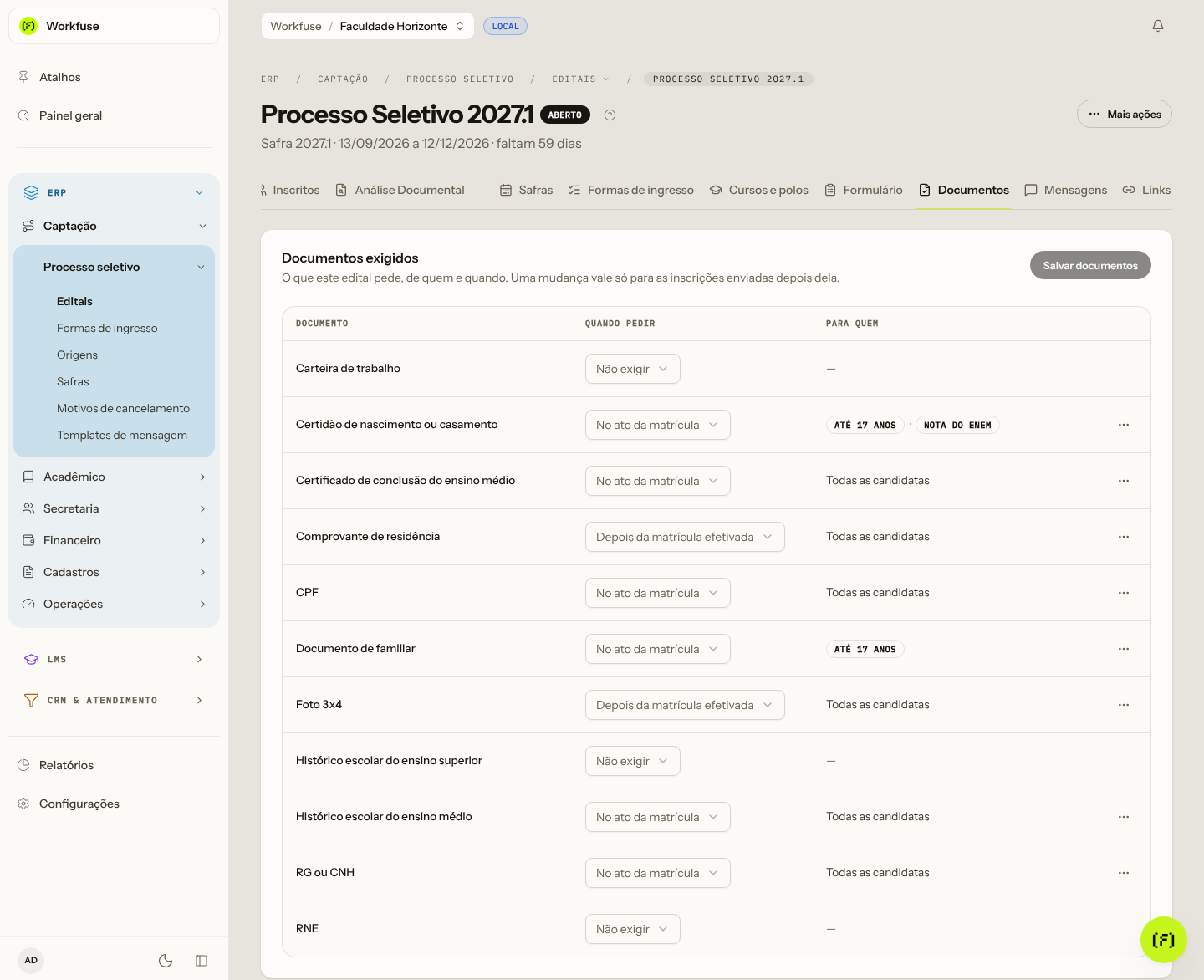Open row options for Histórico ensino médio
This screenshot has width=1204, height=980.
click(1124, 817)
